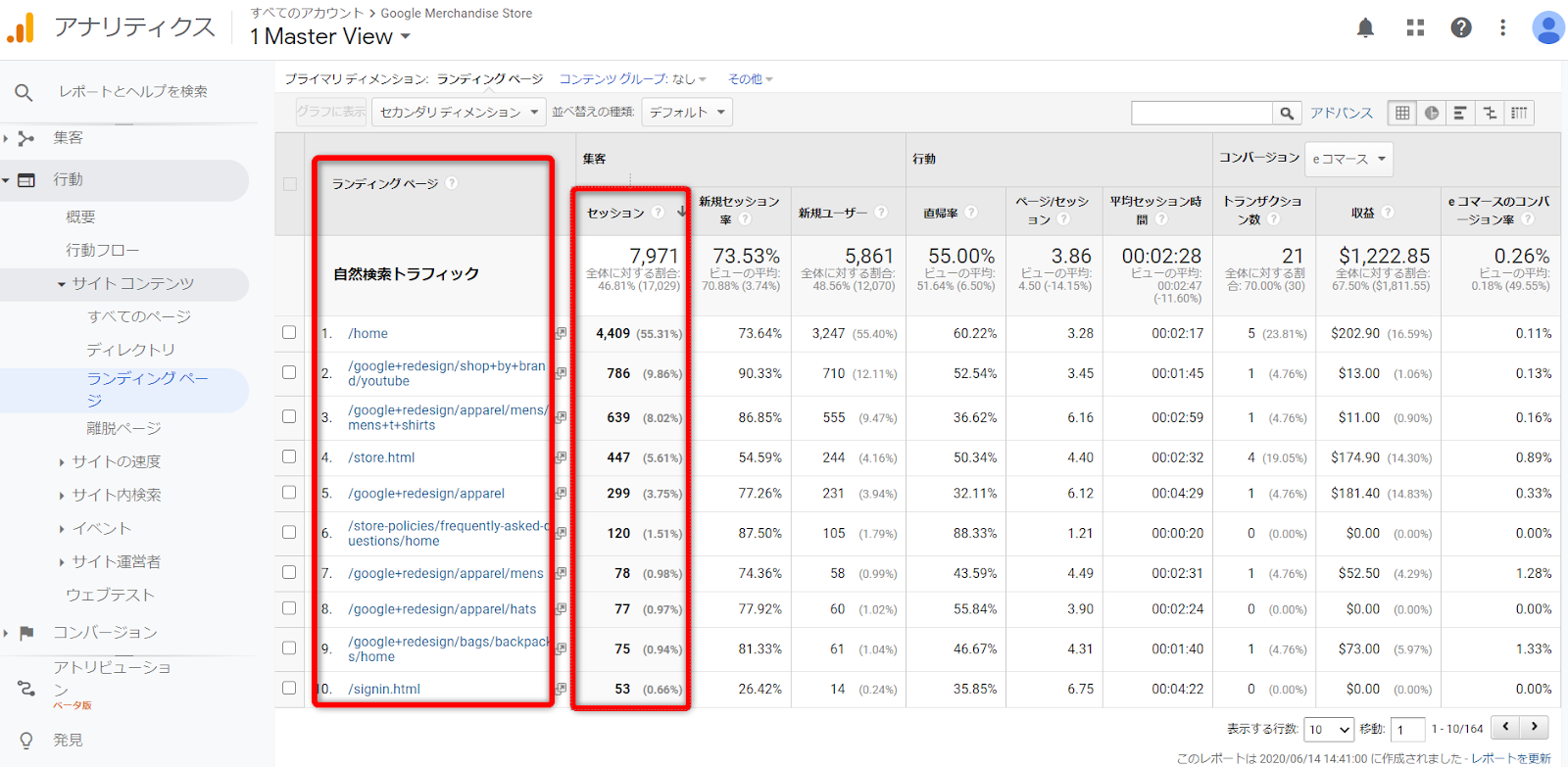Image resolution: width=1568 pixels, height=767 pixels.
Task: Select 離脱ページ in the sidebar
Action: click(123, 429)
